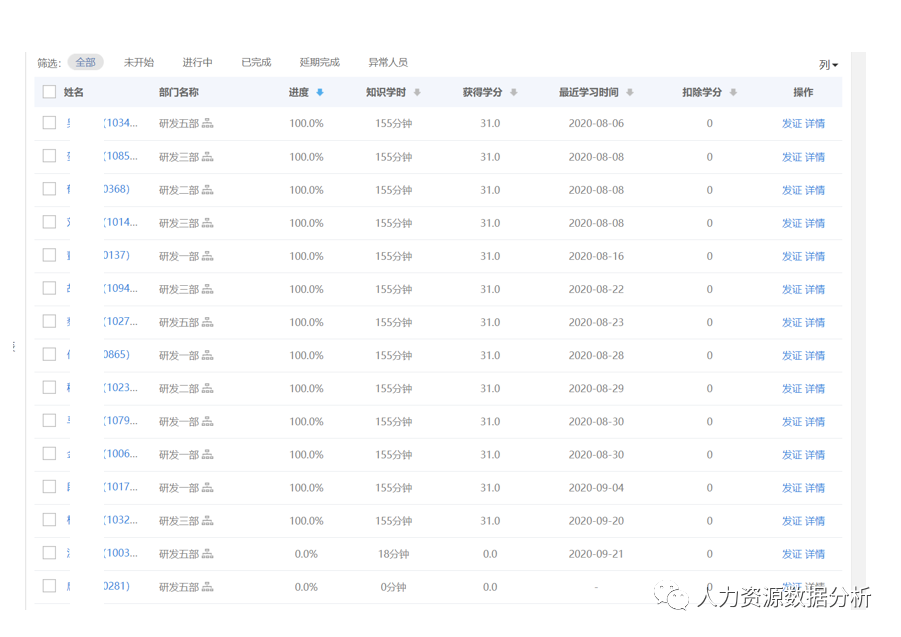The image size is (901, 637).
Task: Sort by 进度 column arrow
Action: coord(320,92)
